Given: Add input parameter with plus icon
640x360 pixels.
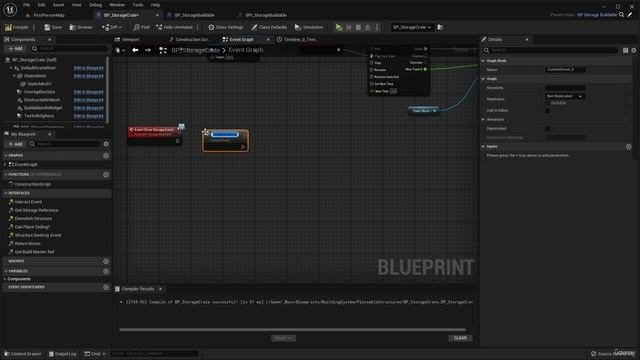Looking at the screenshot, I should [x=629, y=147].
